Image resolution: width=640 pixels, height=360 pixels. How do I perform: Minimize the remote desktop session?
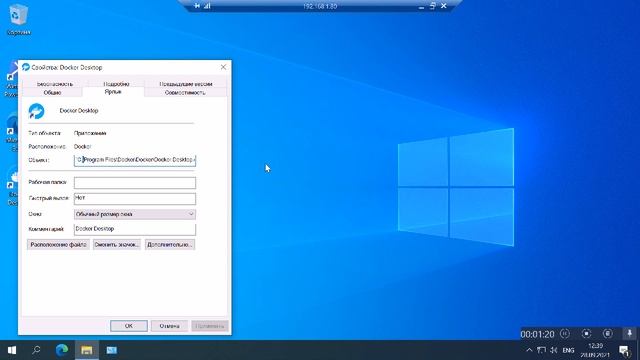point(421,6)
